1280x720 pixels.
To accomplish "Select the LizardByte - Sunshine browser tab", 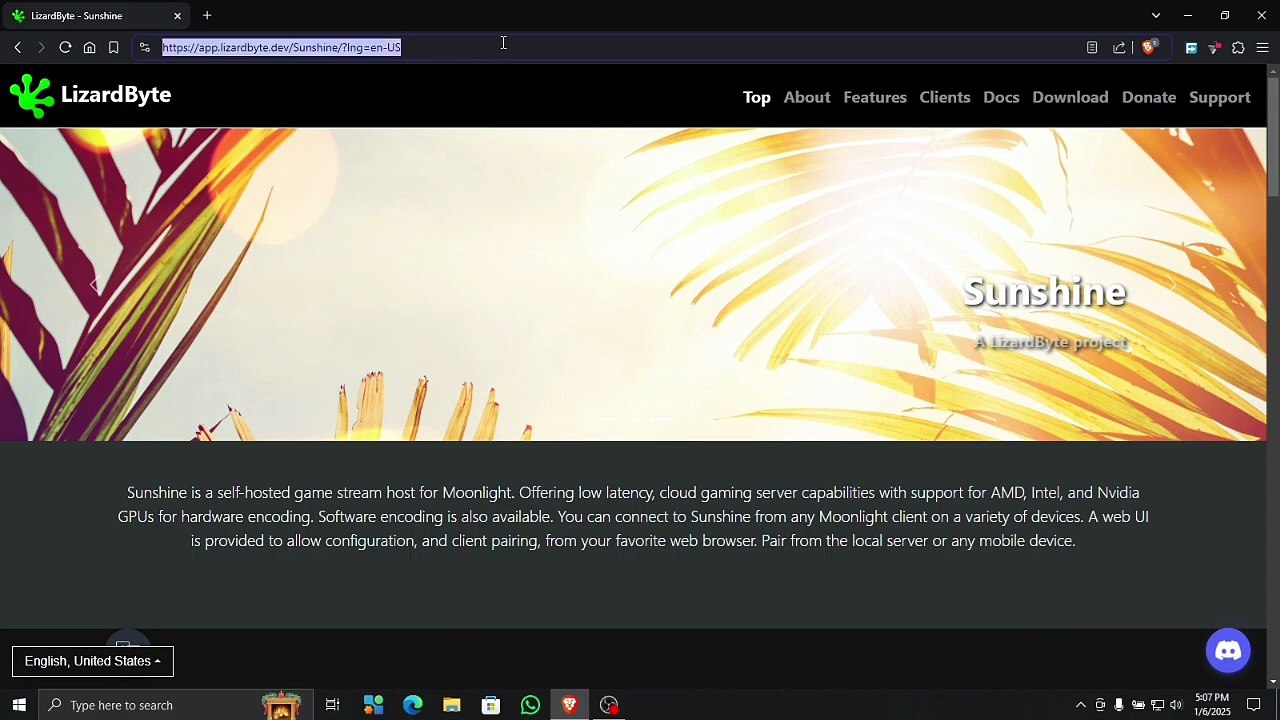I will (95, 16).
